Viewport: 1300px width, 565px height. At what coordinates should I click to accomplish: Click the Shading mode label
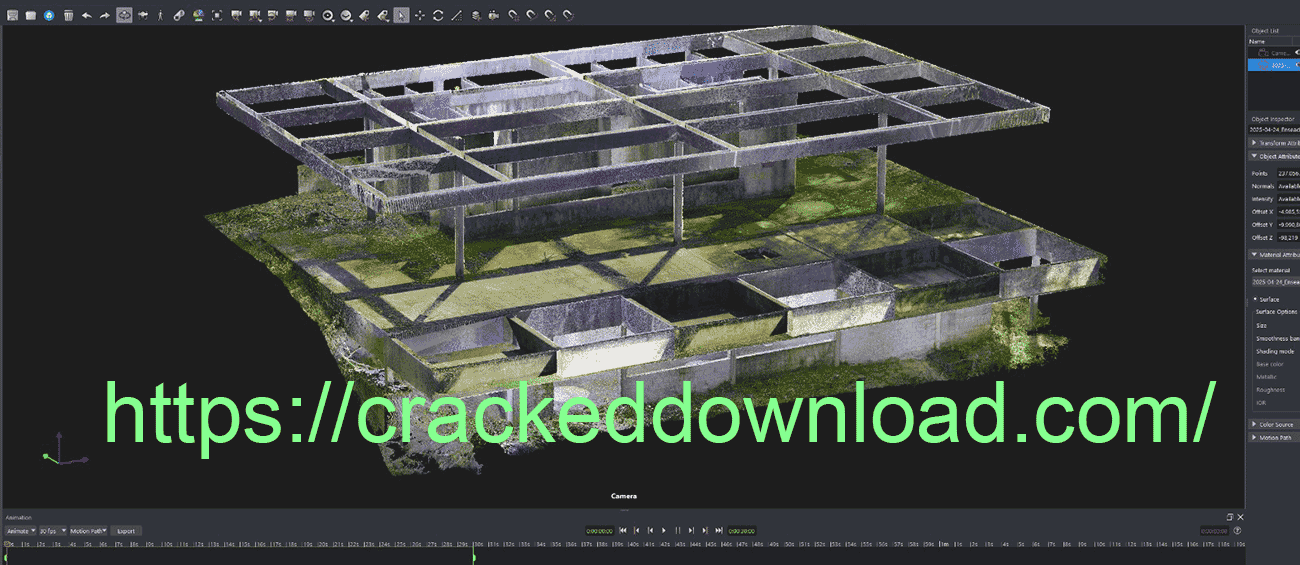pyautogui.click(x=1275, y=351)
